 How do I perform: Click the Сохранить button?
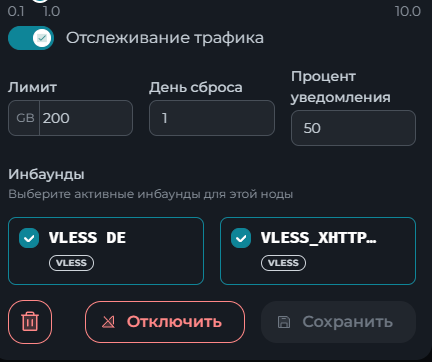[338, 322]
